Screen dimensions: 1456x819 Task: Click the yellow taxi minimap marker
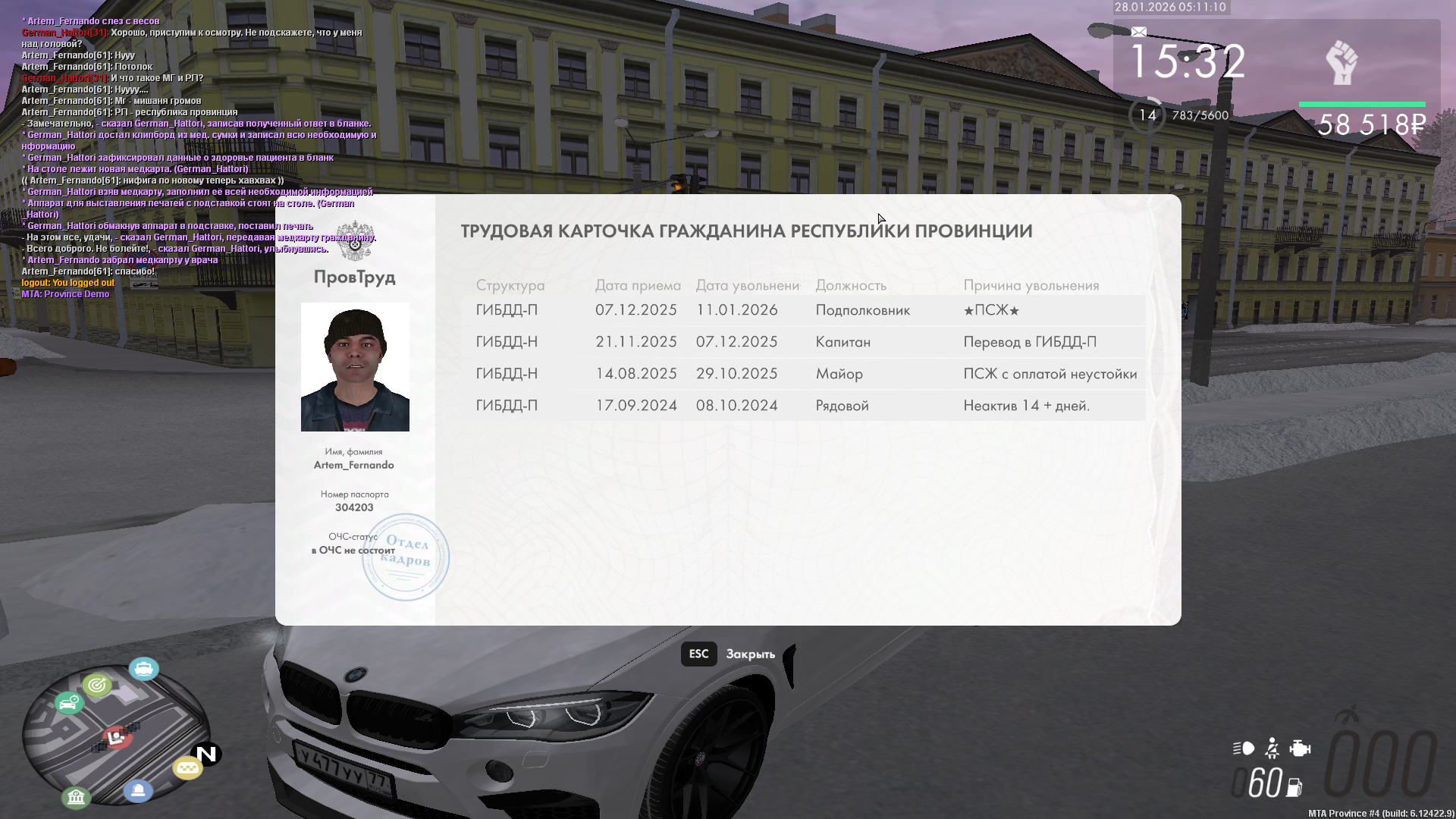point(187,768)
